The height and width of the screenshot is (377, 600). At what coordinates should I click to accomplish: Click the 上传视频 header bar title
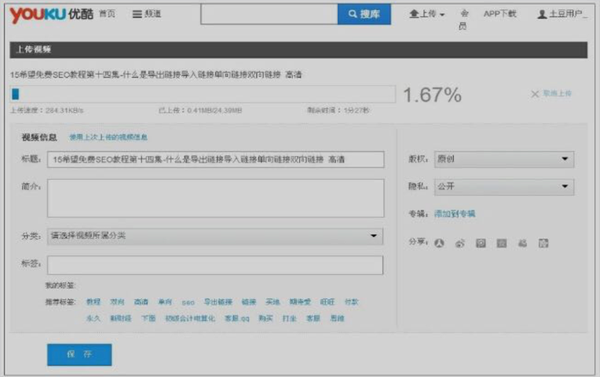pos(34,49)
